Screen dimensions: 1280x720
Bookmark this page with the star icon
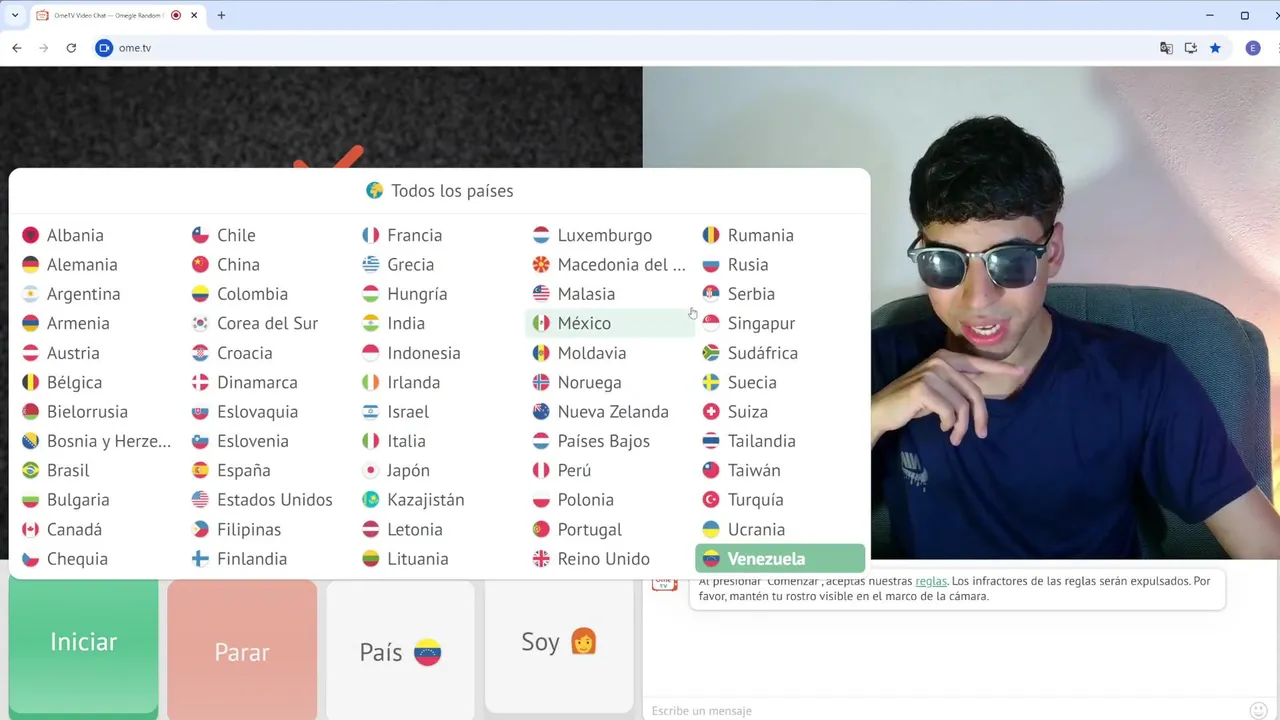click(x=1215, y=48)
